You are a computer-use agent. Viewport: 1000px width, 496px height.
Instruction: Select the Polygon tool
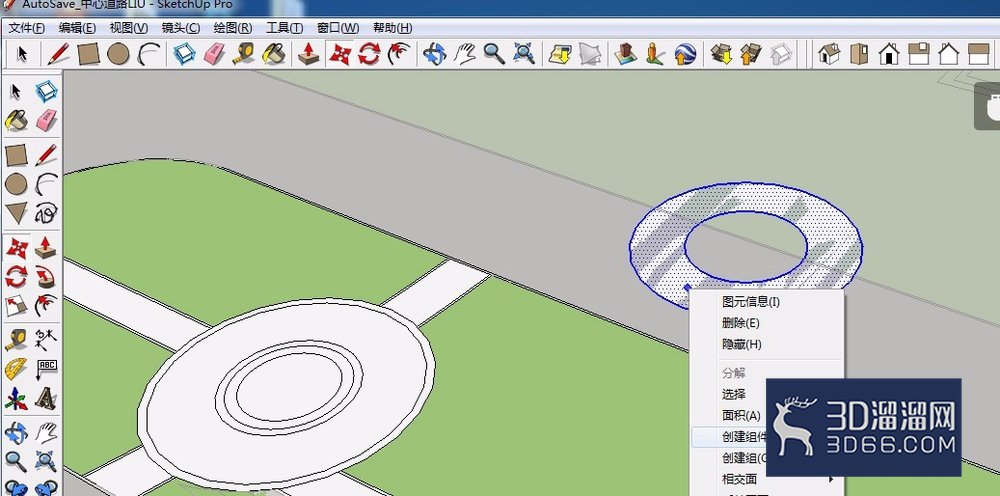(16, 213)
